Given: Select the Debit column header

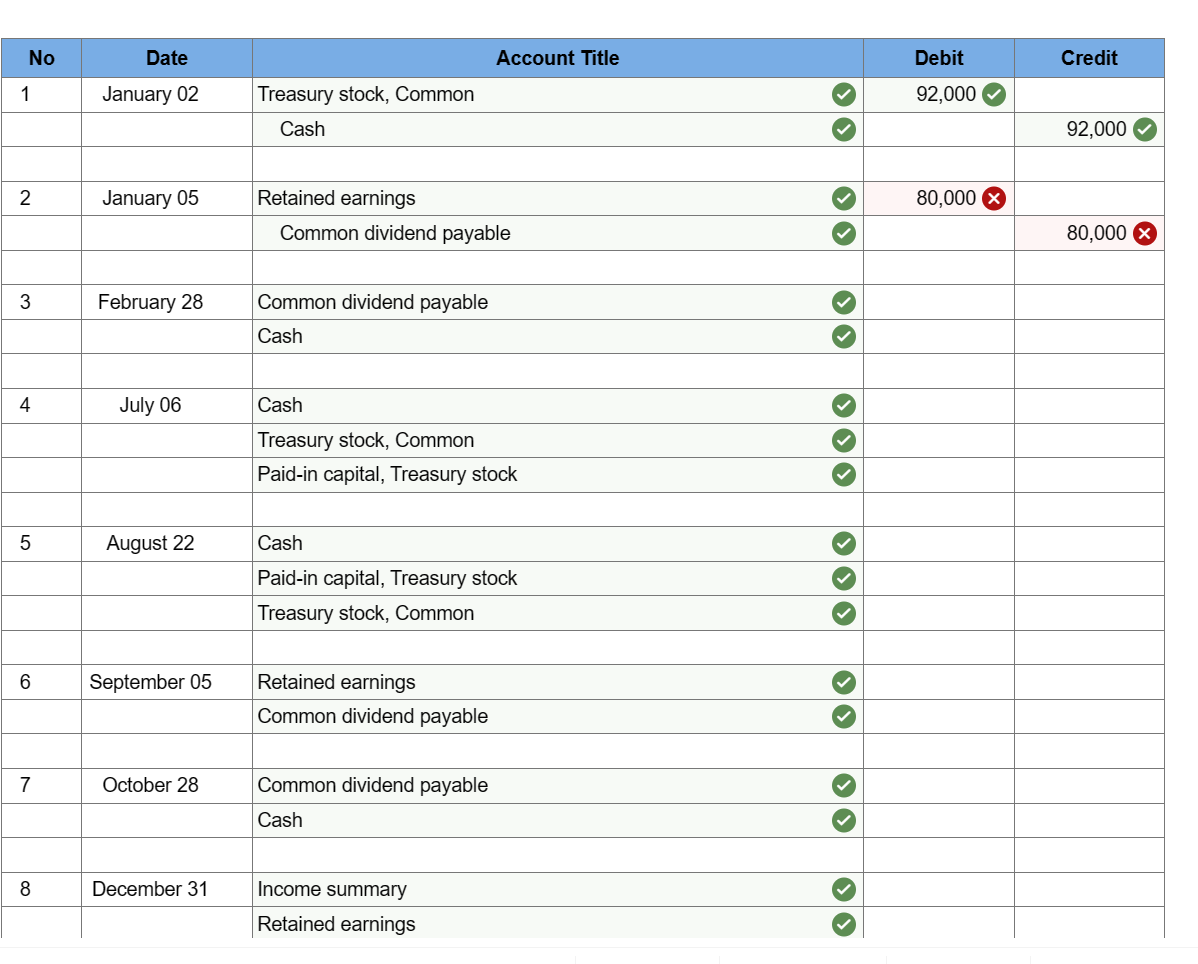Looking at the screenshot, I should click(x=939, y=58).
